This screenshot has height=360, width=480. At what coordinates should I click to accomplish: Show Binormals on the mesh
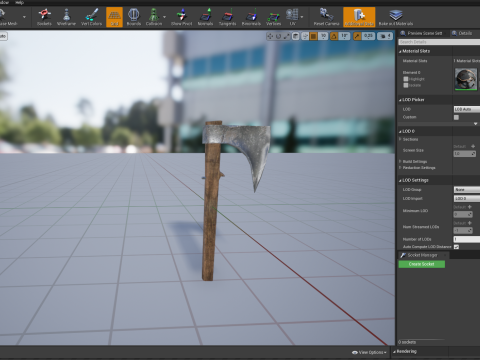pos(251,17)
